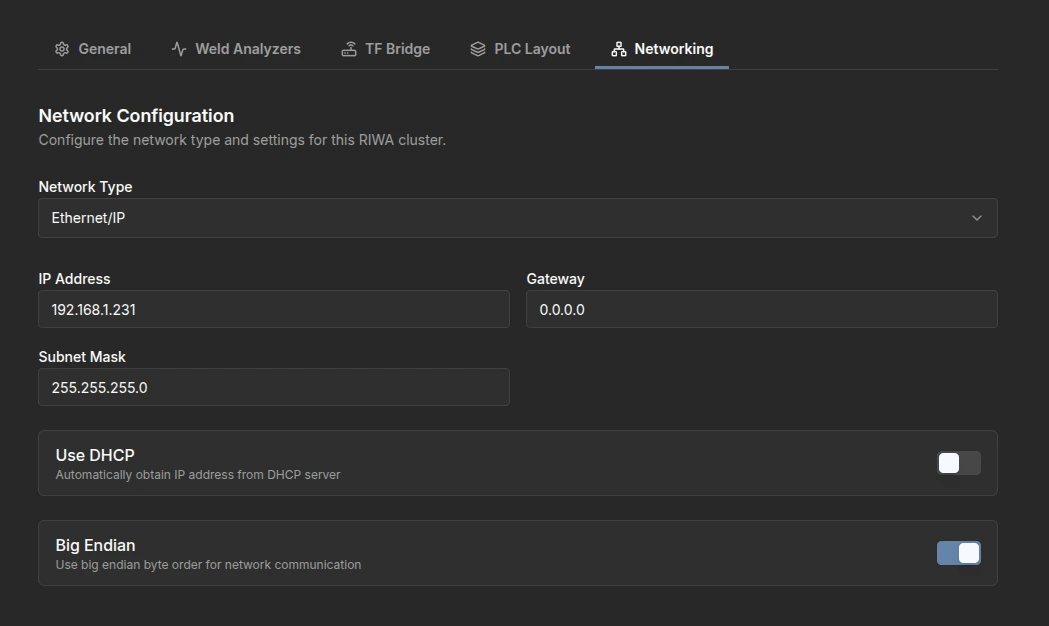Enable the Use DHCP switch
The image size is (1049, 626).
(x=959, y=463)
